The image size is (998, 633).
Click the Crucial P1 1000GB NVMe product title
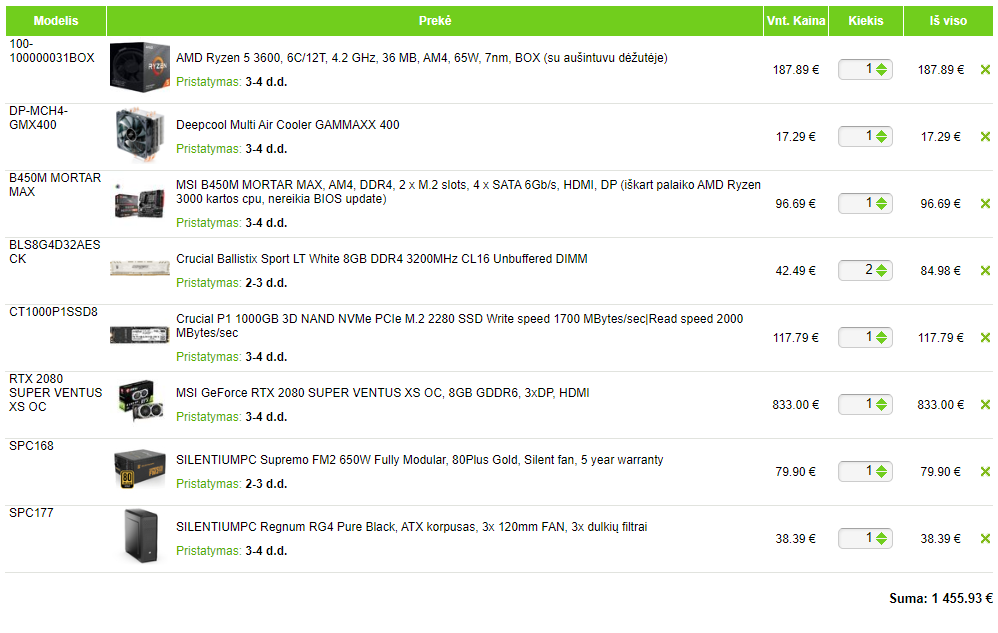pos(460,326)
